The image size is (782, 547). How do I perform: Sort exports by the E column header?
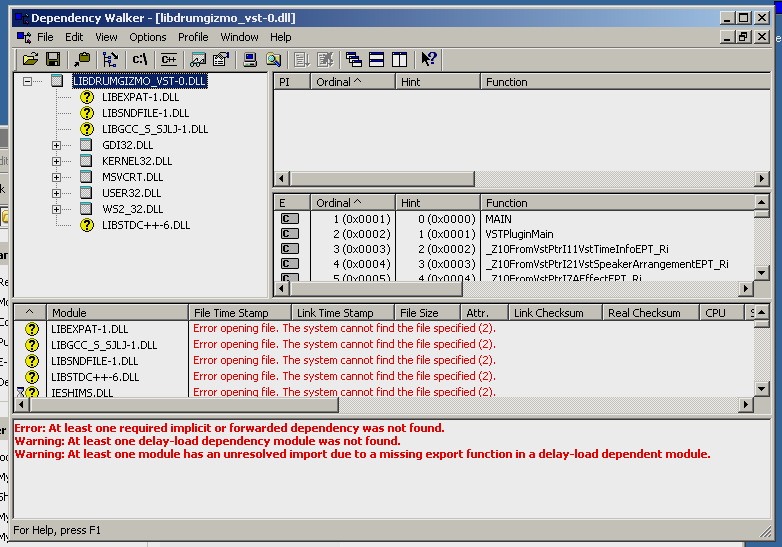292,203
